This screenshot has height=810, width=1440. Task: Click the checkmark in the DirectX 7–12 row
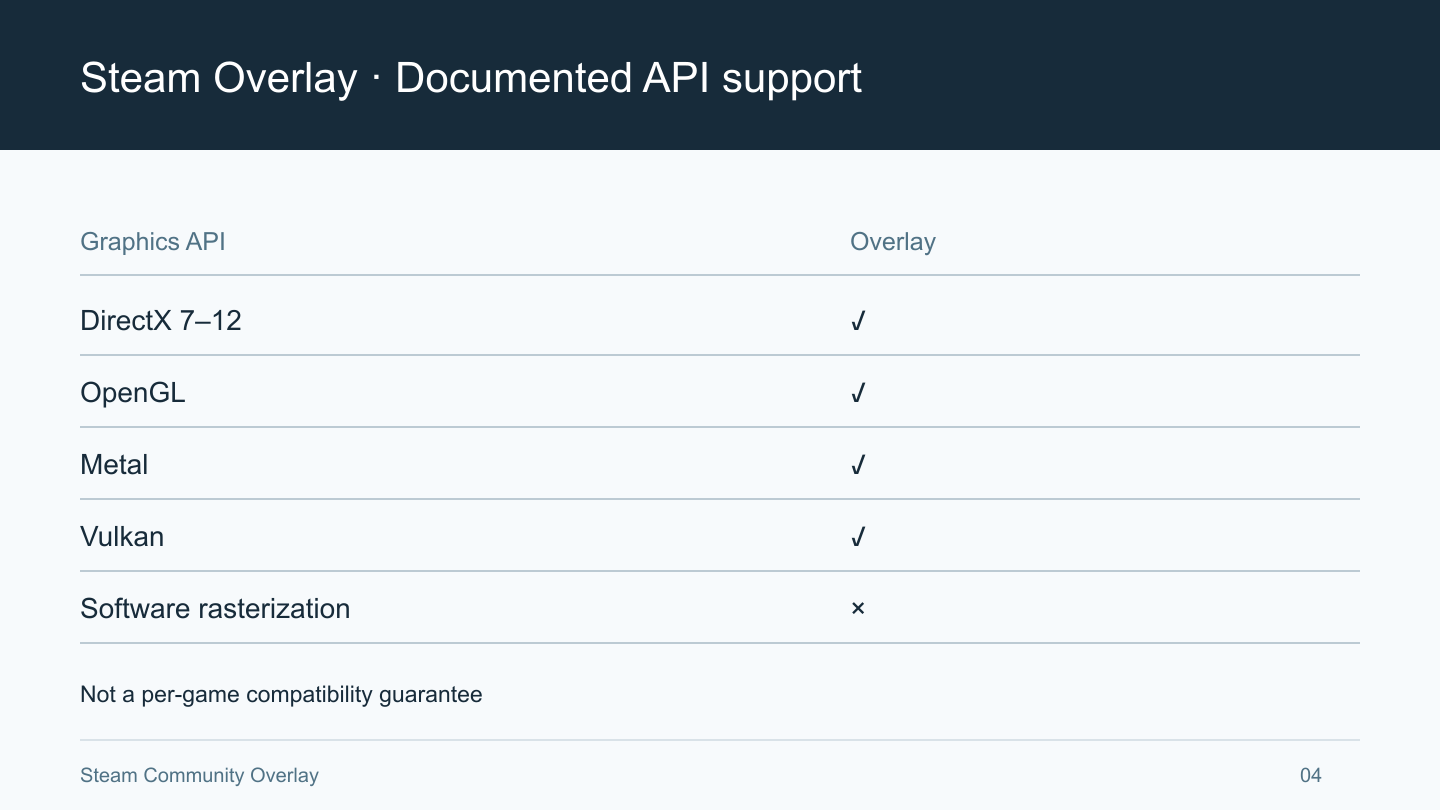(x=858, y=321)
